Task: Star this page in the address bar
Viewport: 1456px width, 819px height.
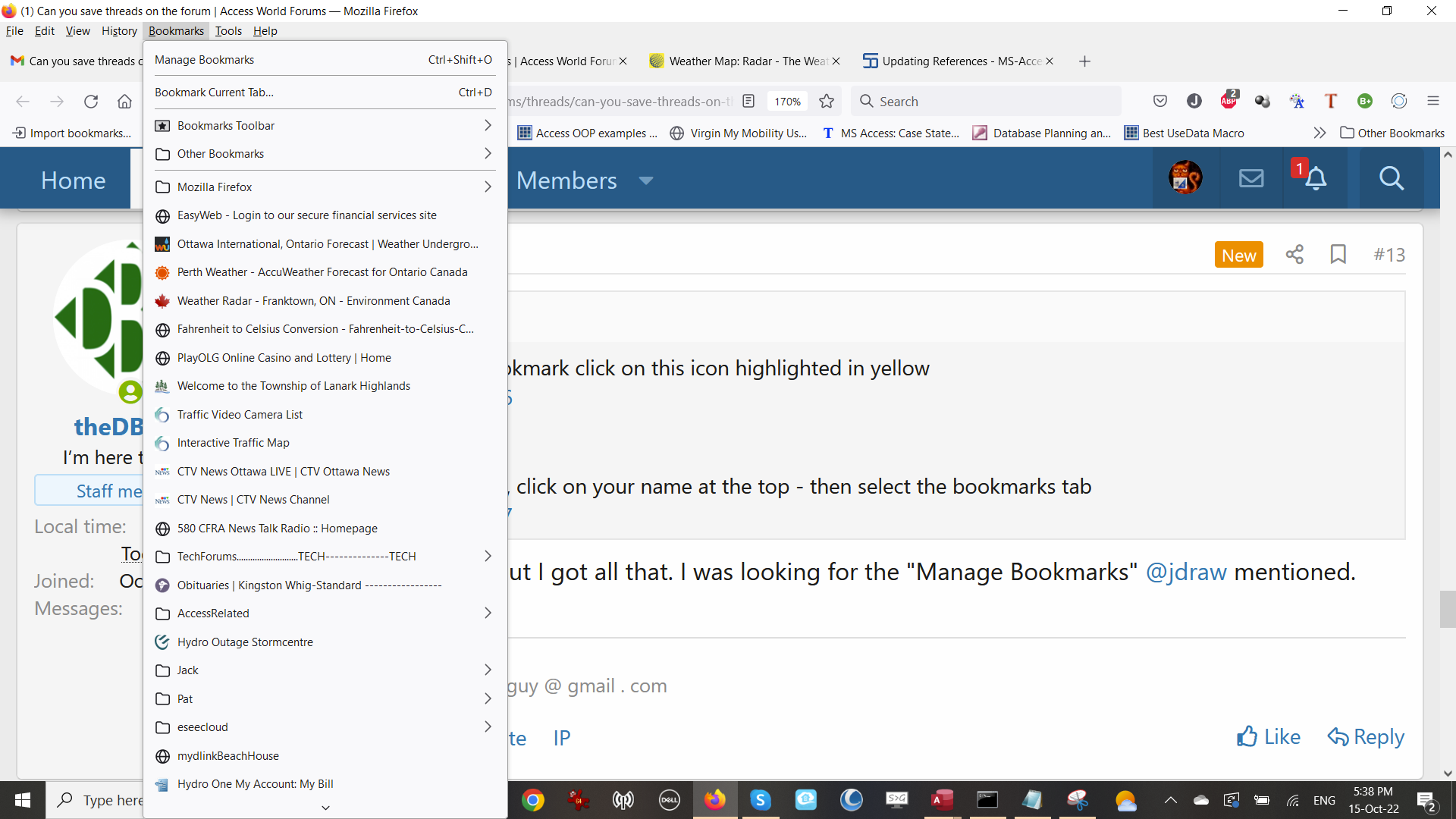Action: point(827,102)
